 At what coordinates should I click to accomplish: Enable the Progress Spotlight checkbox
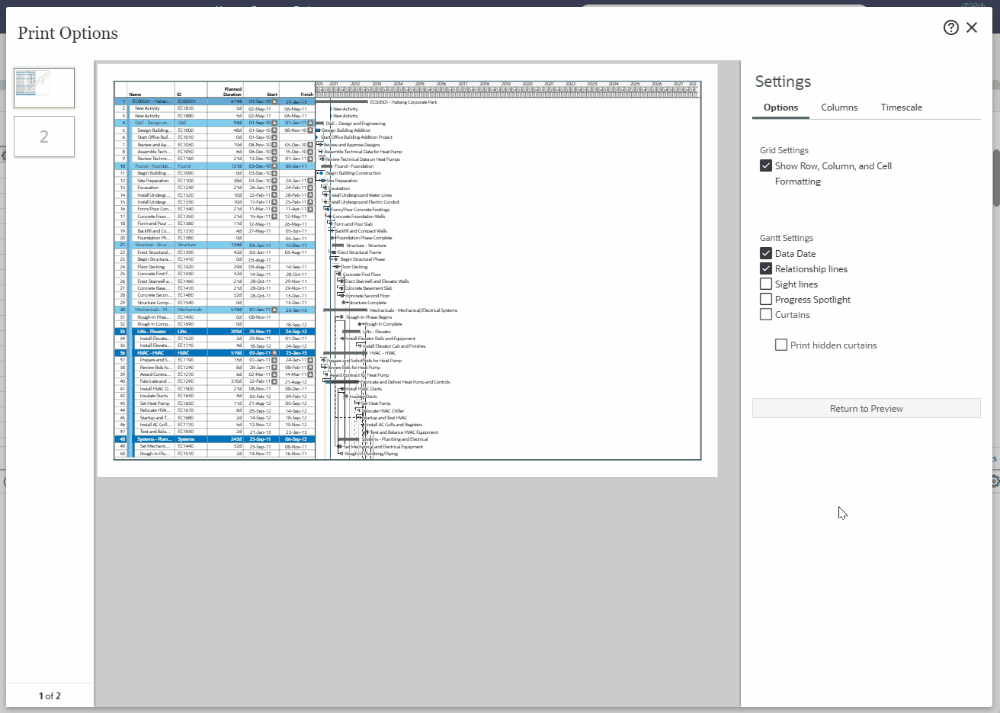pos(766,299)
